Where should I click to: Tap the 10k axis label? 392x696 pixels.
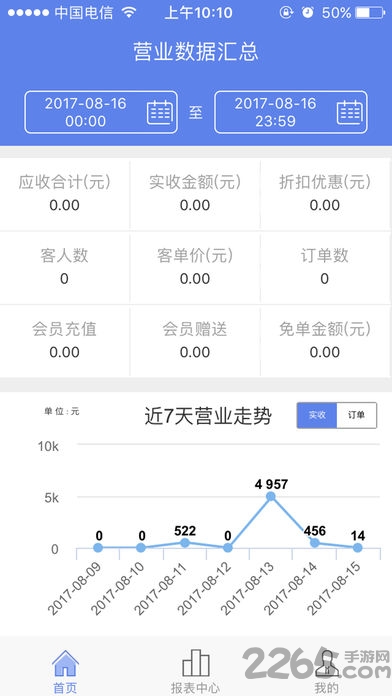pyautogui.click(x=48, y=447)
